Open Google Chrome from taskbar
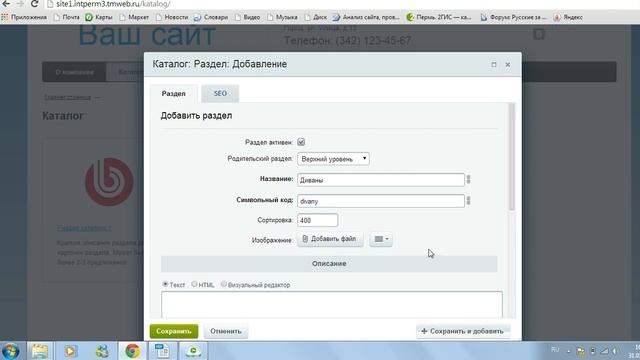The width and height of the screenshot is (640, 360). tap(132, 351)
